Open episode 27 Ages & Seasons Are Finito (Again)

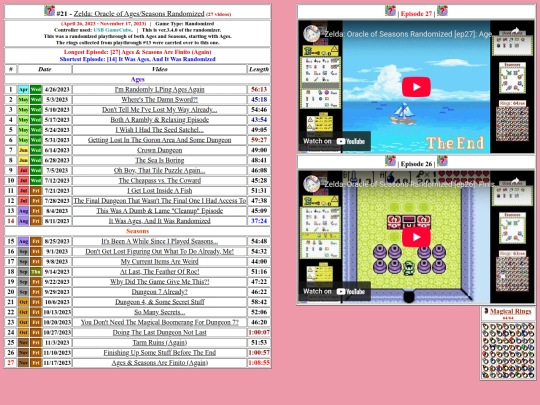click(x=159, y=363)
